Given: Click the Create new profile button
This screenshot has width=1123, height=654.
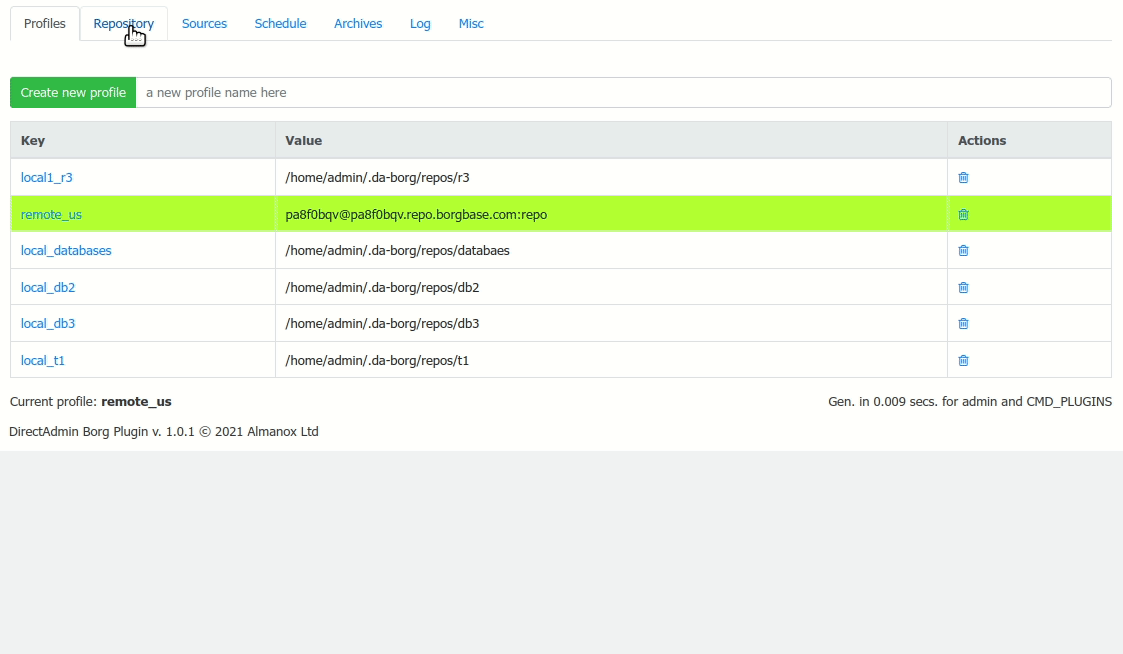Looking at the screenshot, I should pyautogui.click(x=73, y=92).
